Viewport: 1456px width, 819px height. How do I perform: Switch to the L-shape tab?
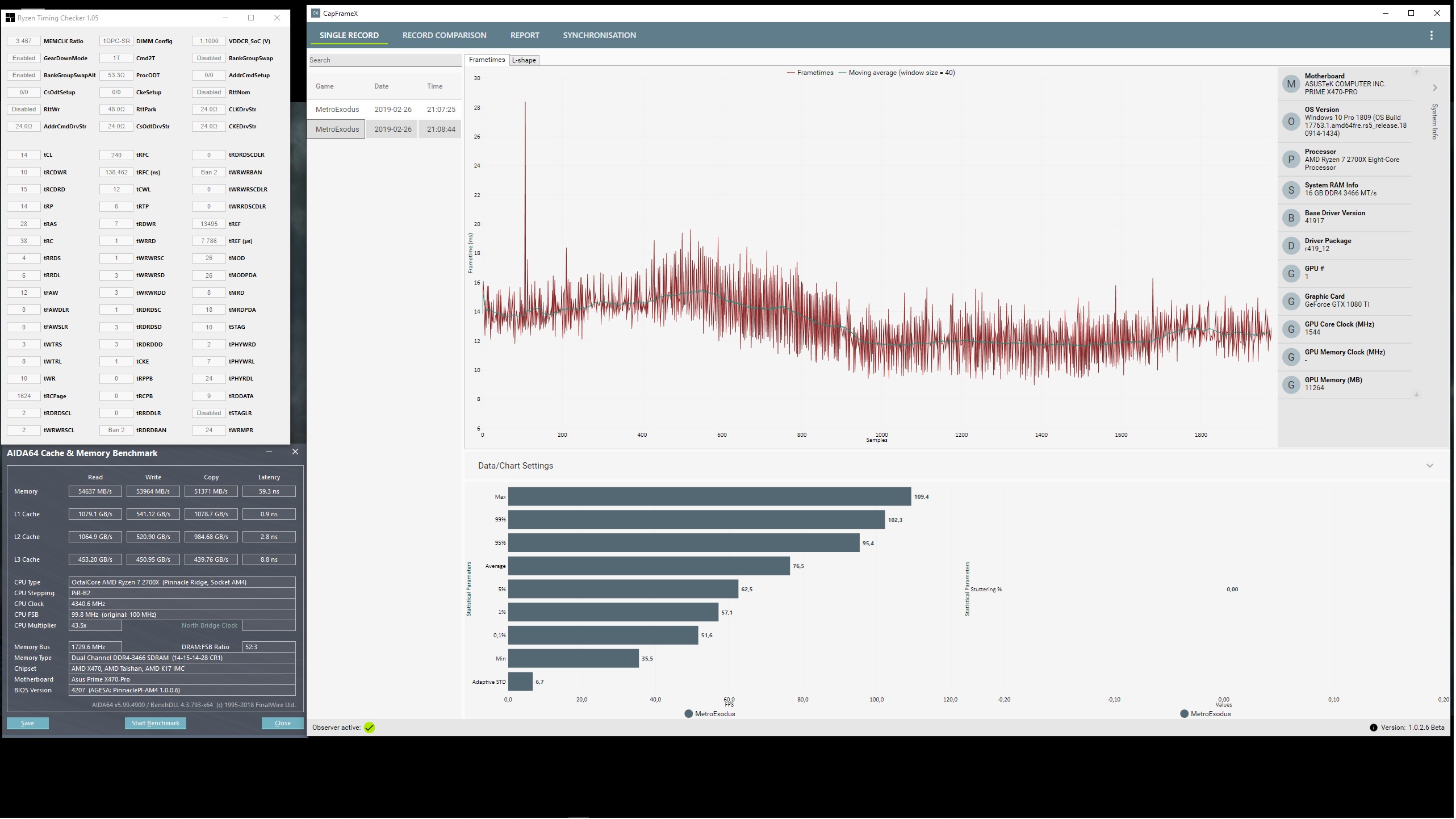[525, 60]
